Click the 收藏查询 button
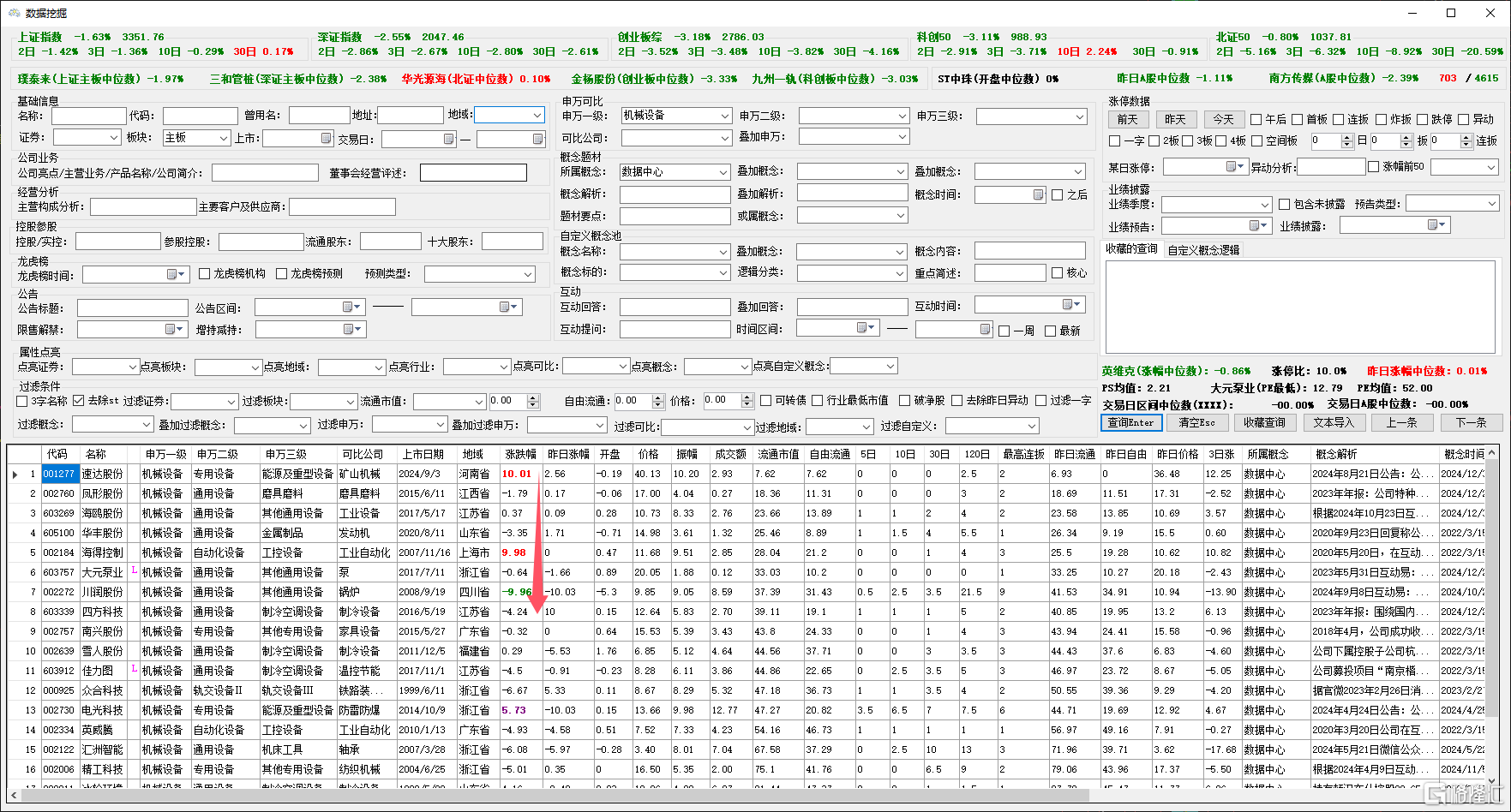Image resolution: width=1511 pixels, height=812 pixels. tap(1264, 422)
